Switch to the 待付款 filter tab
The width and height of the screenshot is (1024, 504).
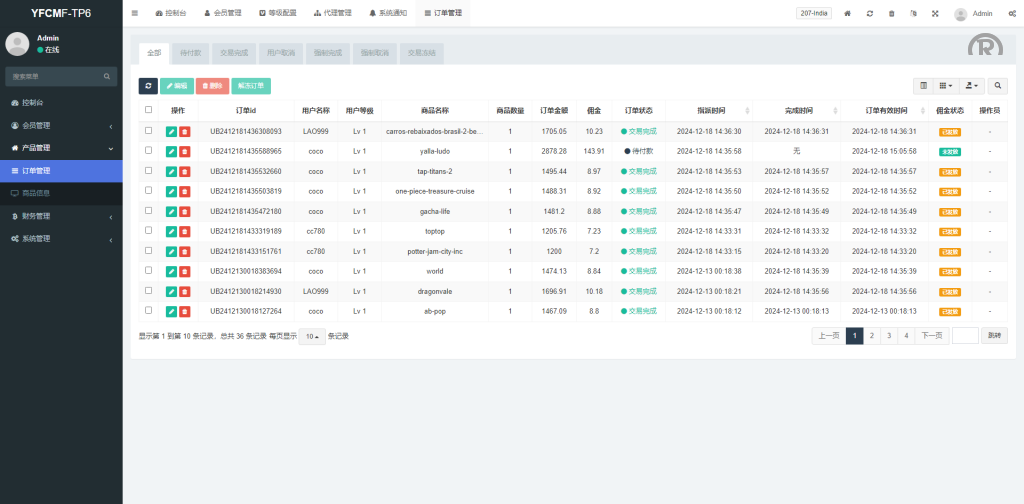pos(188,52)
